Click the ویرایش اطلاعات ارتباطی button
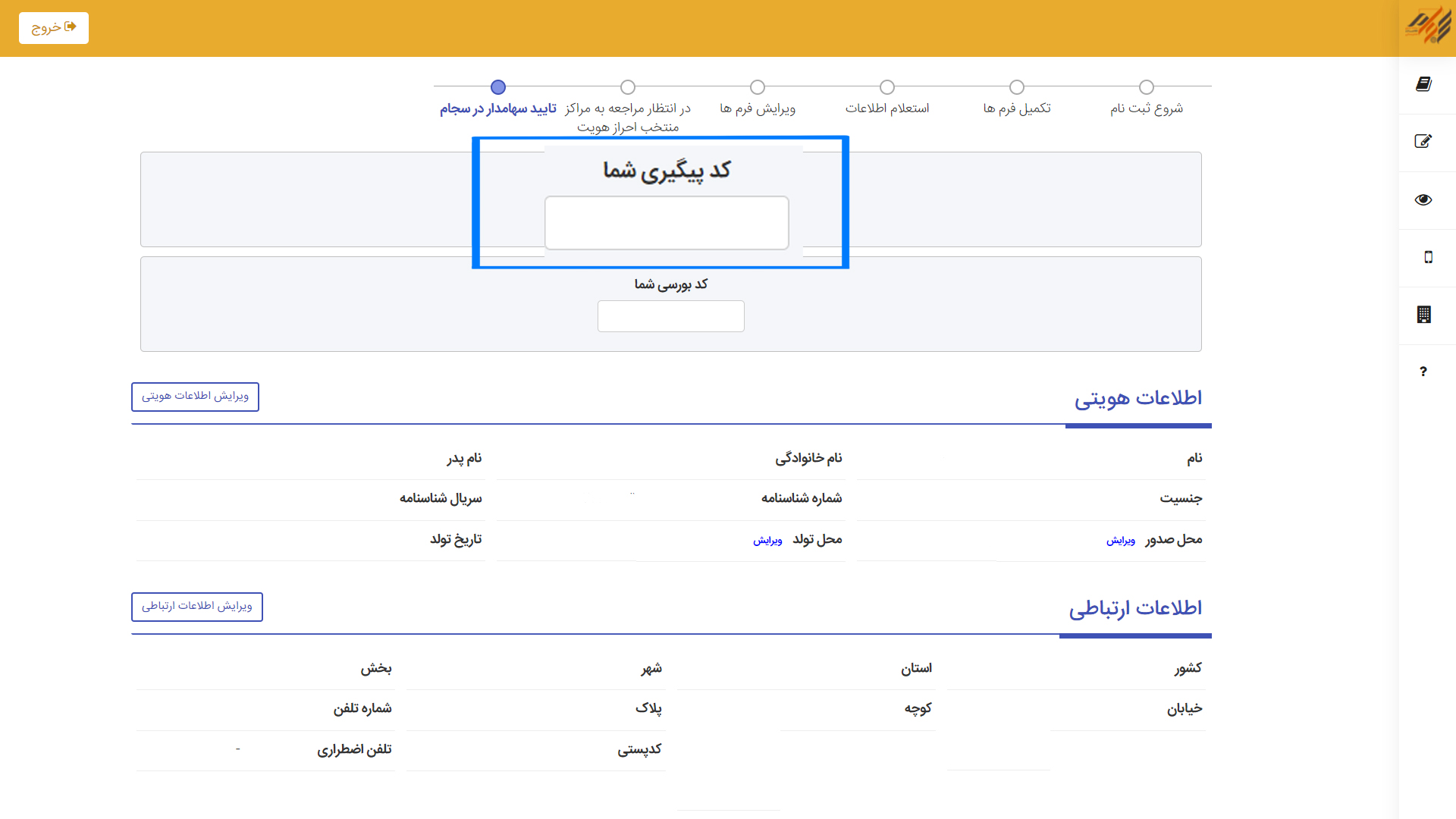Viewport: 1456px width, 819px height. click(197, 607)
